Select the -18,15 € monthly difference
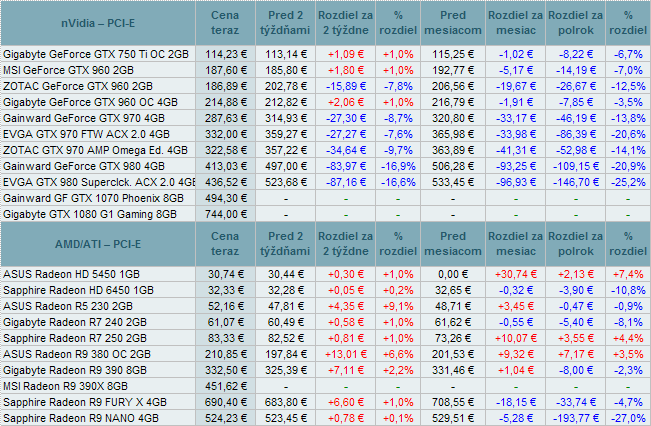 516,402
